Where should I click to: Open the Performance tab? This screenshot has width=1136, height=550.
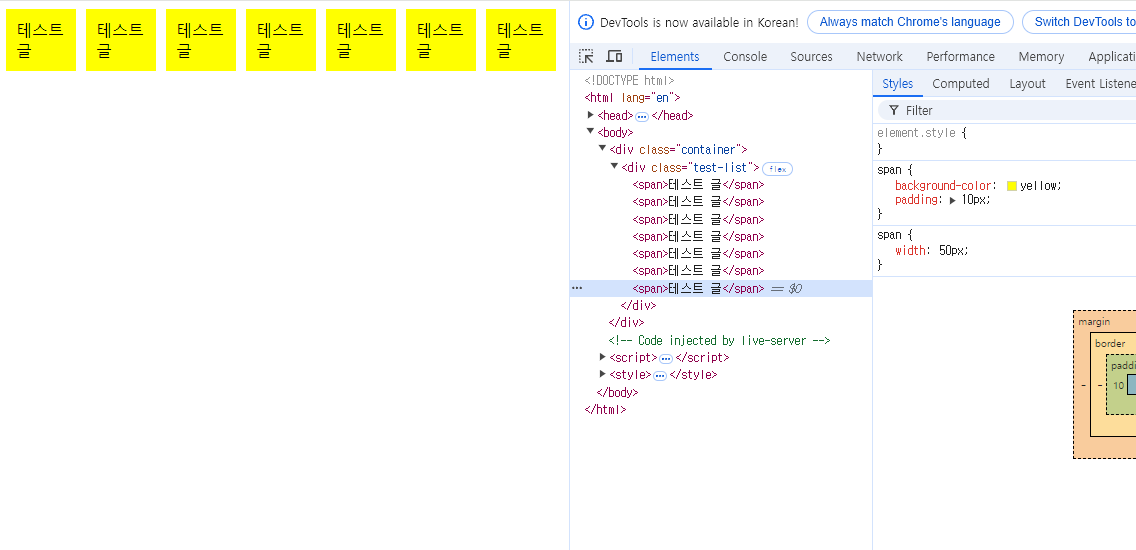(960, 57)
